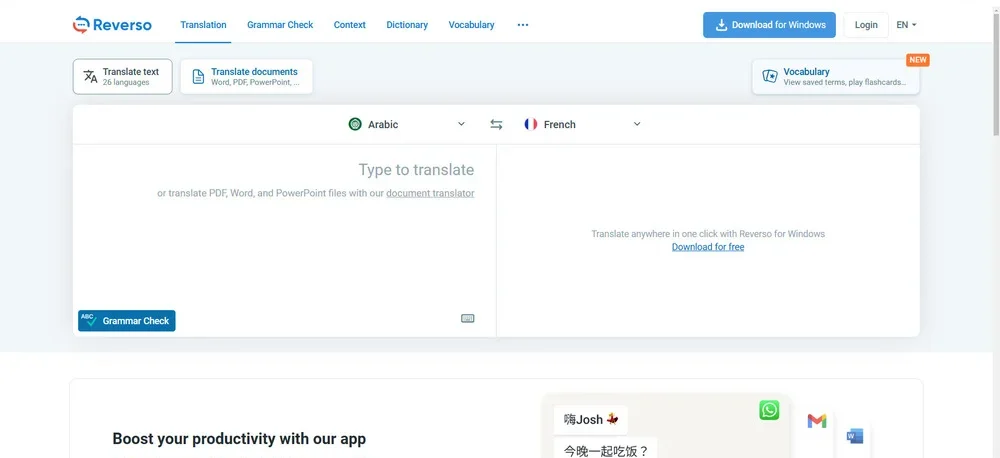
Task: Click the Word icon
Action: (855, 436)
